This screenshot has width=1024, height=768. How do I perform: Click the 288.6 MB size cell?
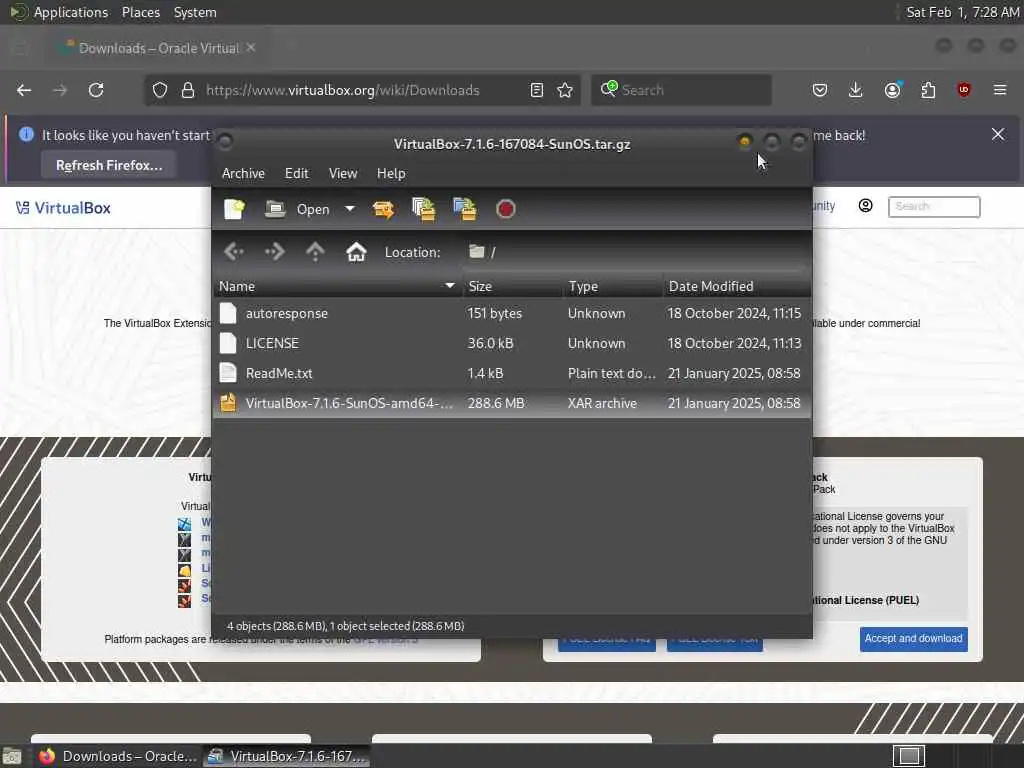click(x=496, y=404)
